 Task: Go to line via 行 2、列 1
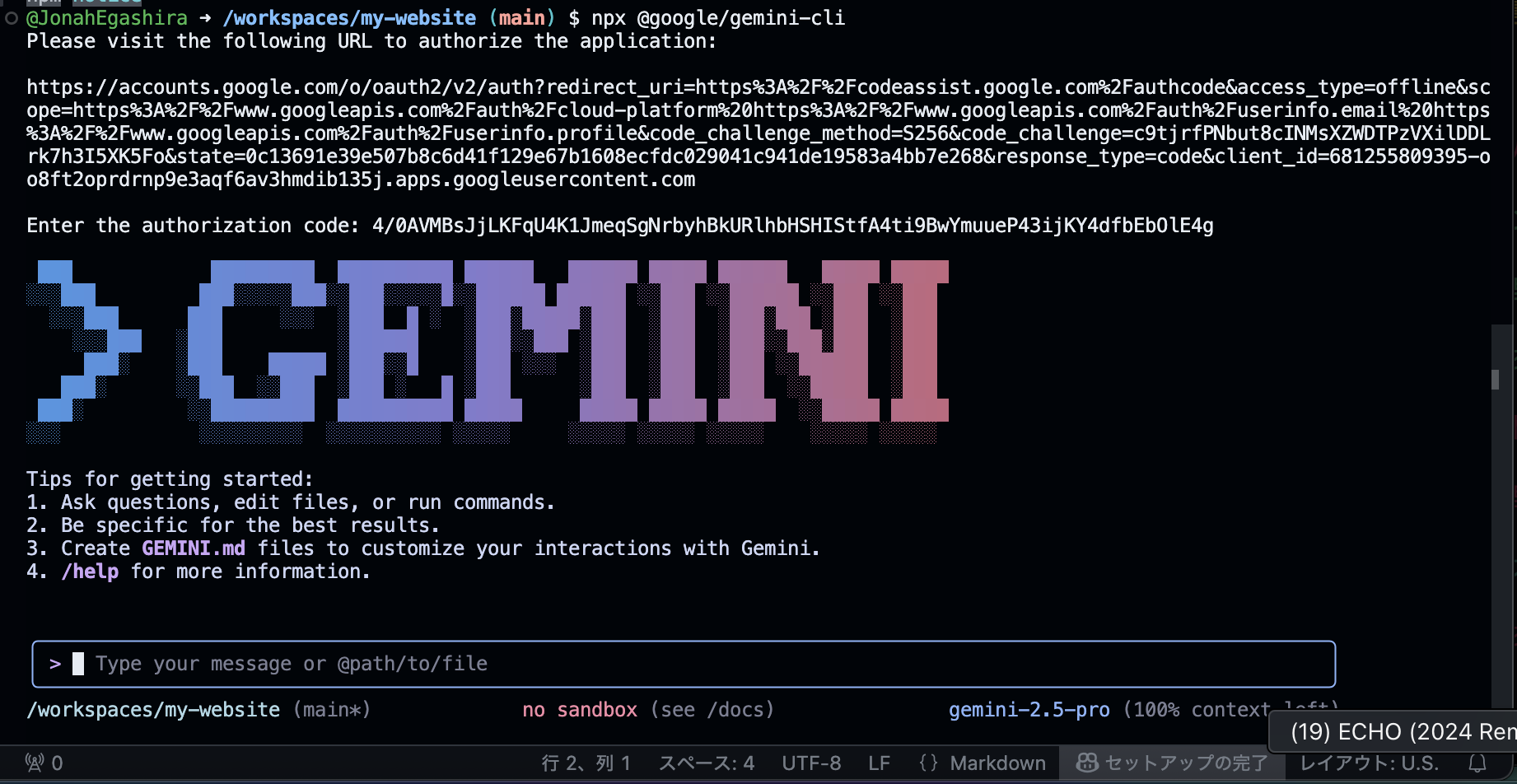(x=586, y=763)
